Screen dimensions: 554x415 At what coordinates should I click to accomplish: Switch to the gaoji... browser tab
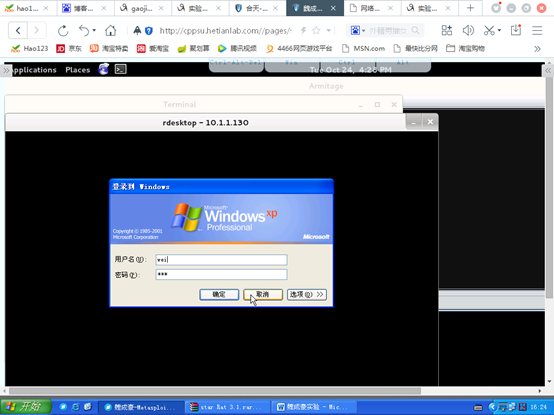coord(142,8)
